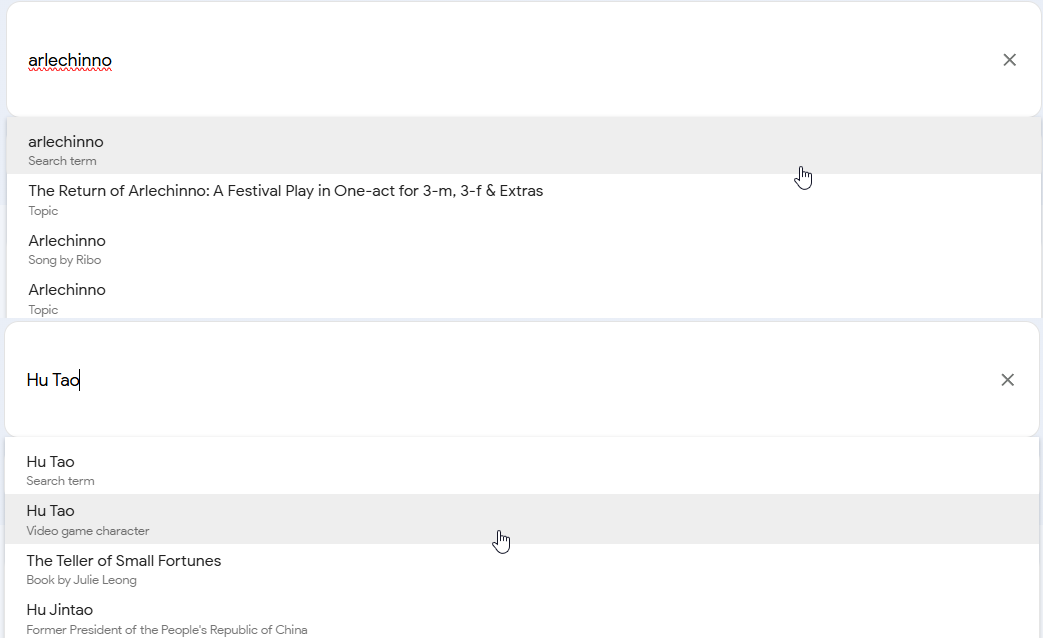Click the 'Book by Julie Leong' subtitle
Image resolution: width=1043 pixels, height=638 pixels.
82,580
